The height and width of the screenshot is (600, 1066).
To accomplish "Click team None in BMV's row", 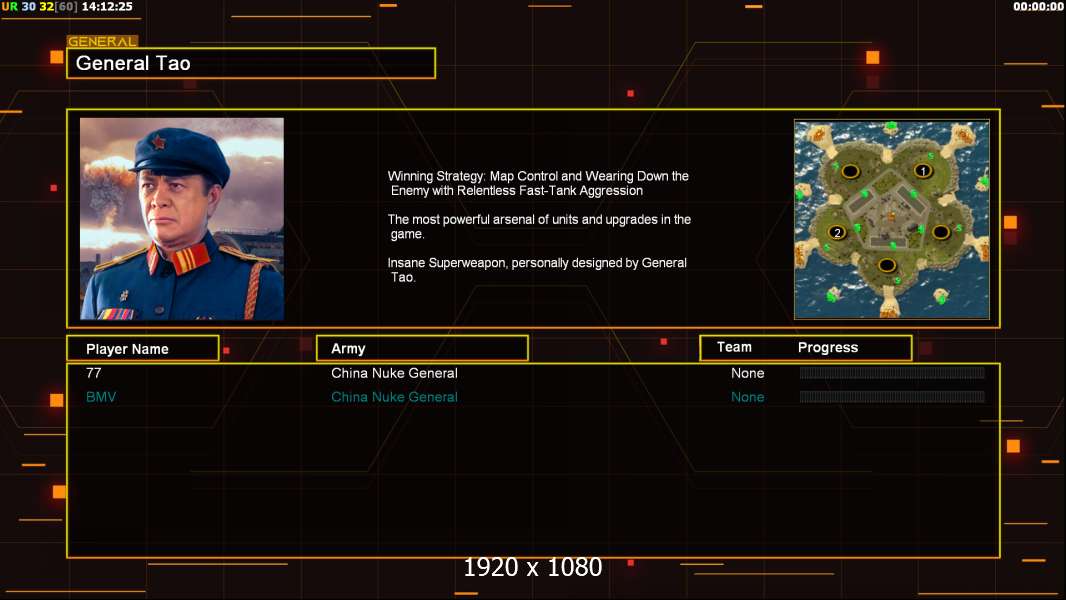I will [x=747, y=397].
